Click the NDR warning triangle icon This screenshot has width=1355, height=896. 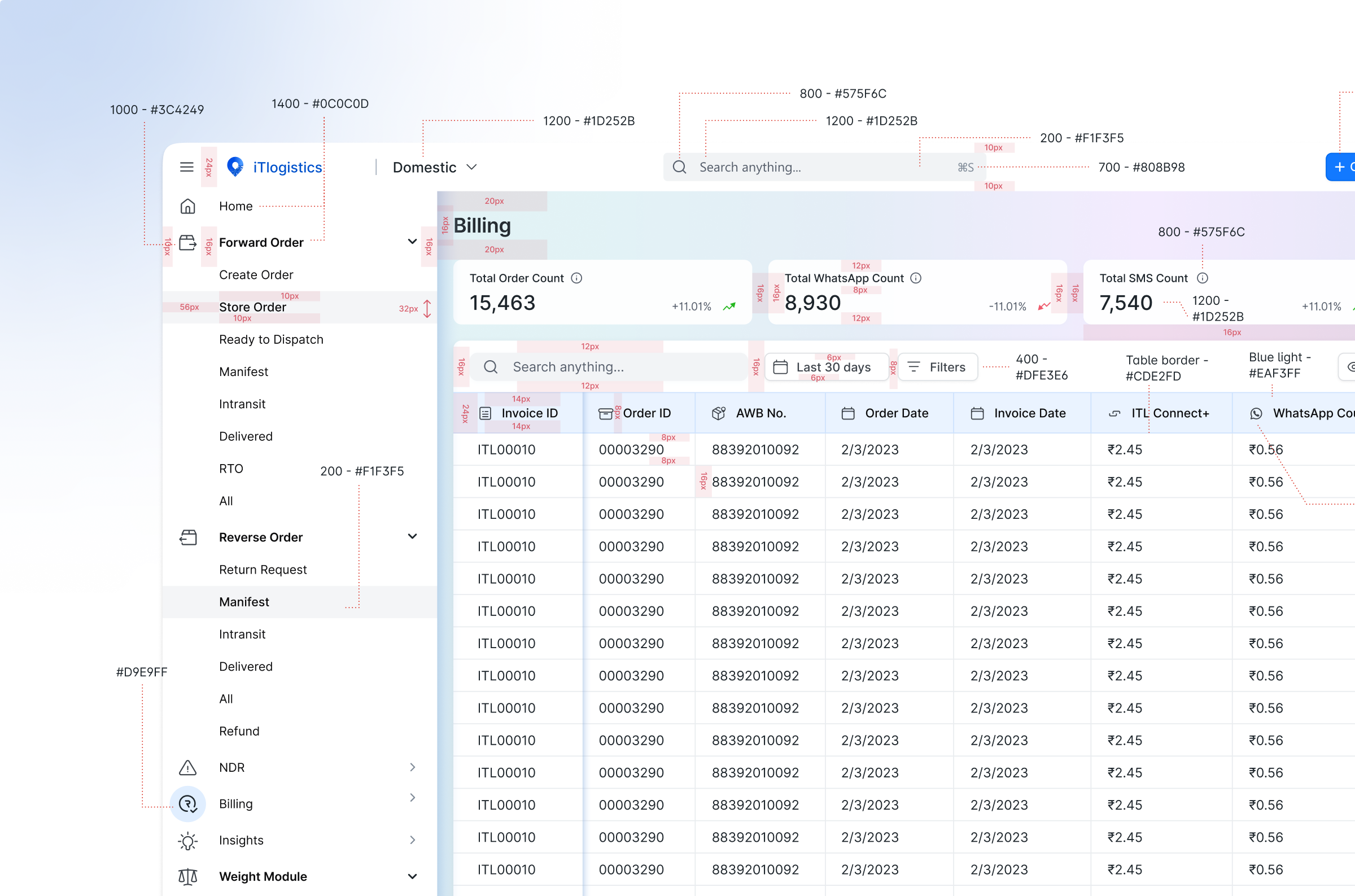coord(187,767)
